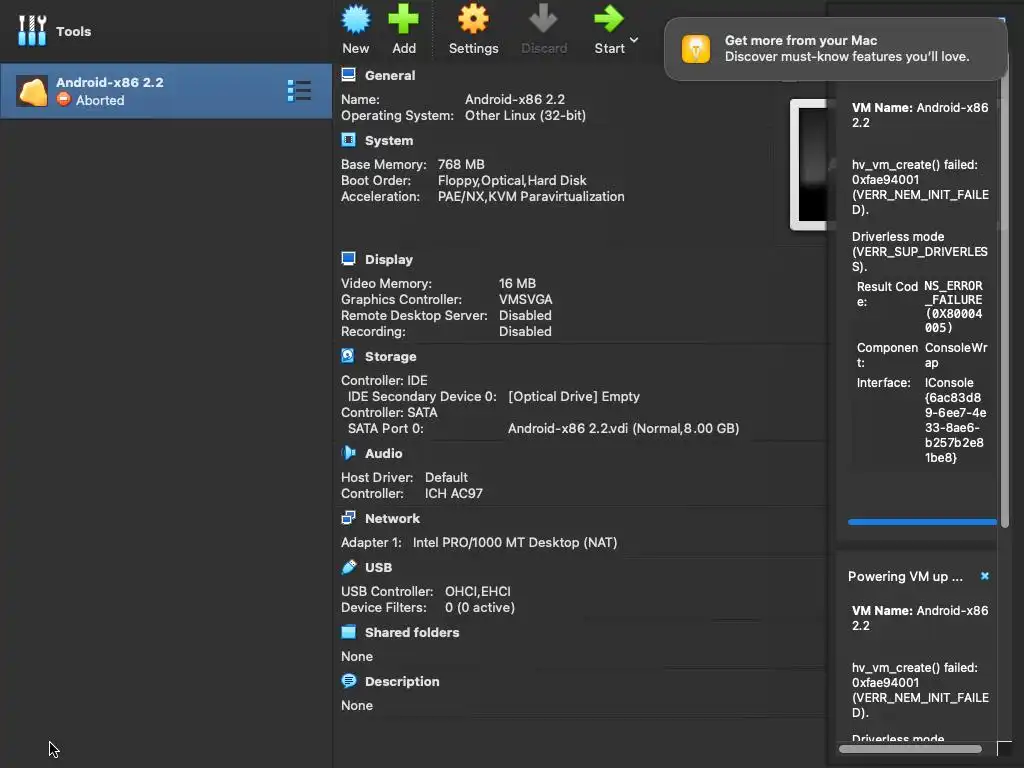Click the Description section speech bubble icon
This screenshot has height=768, width=1024.
click(349, 680)
